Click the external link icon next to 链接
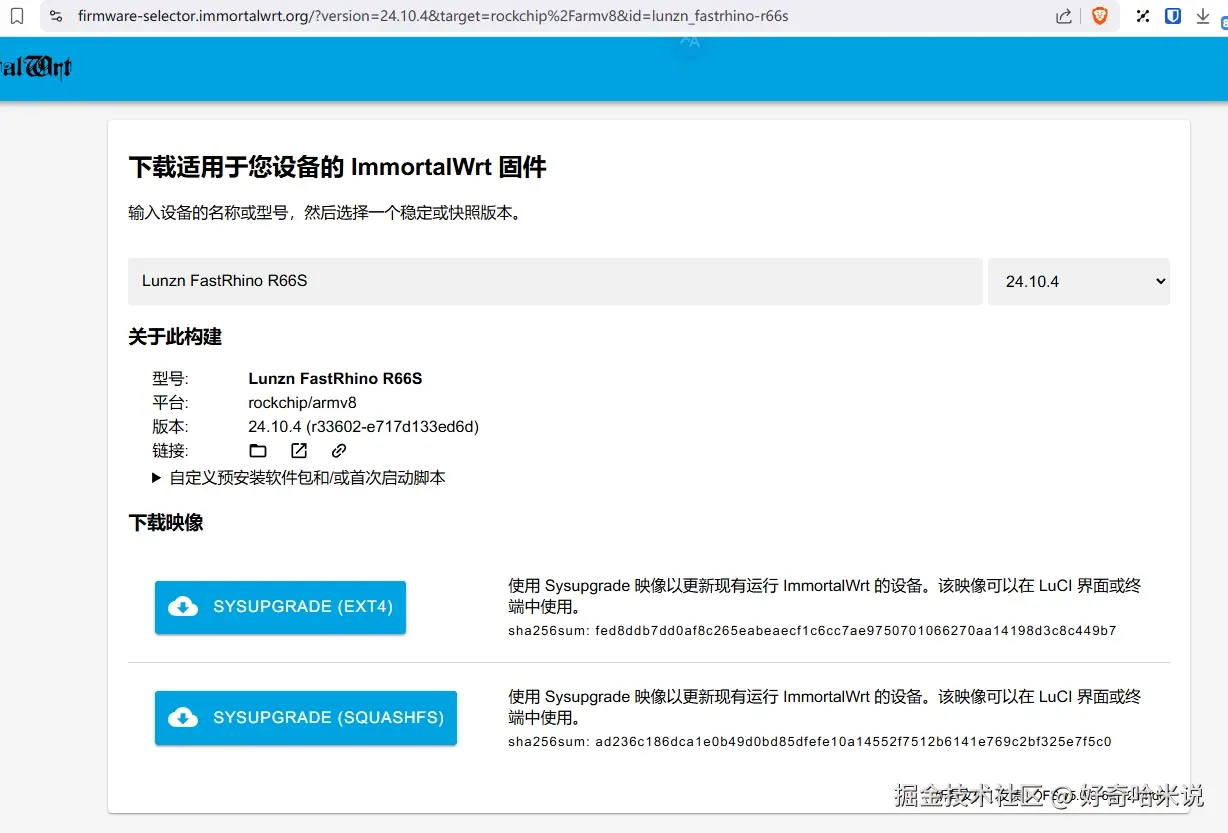 pyautogui.click(x=299, y=451)
